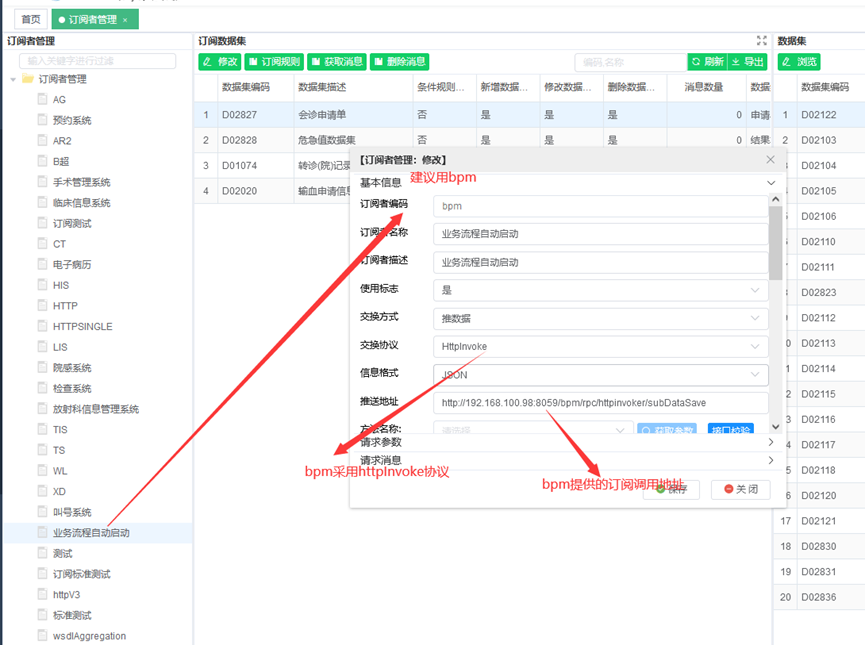Select 订阅标准测试 in the tree

(81, 574)
